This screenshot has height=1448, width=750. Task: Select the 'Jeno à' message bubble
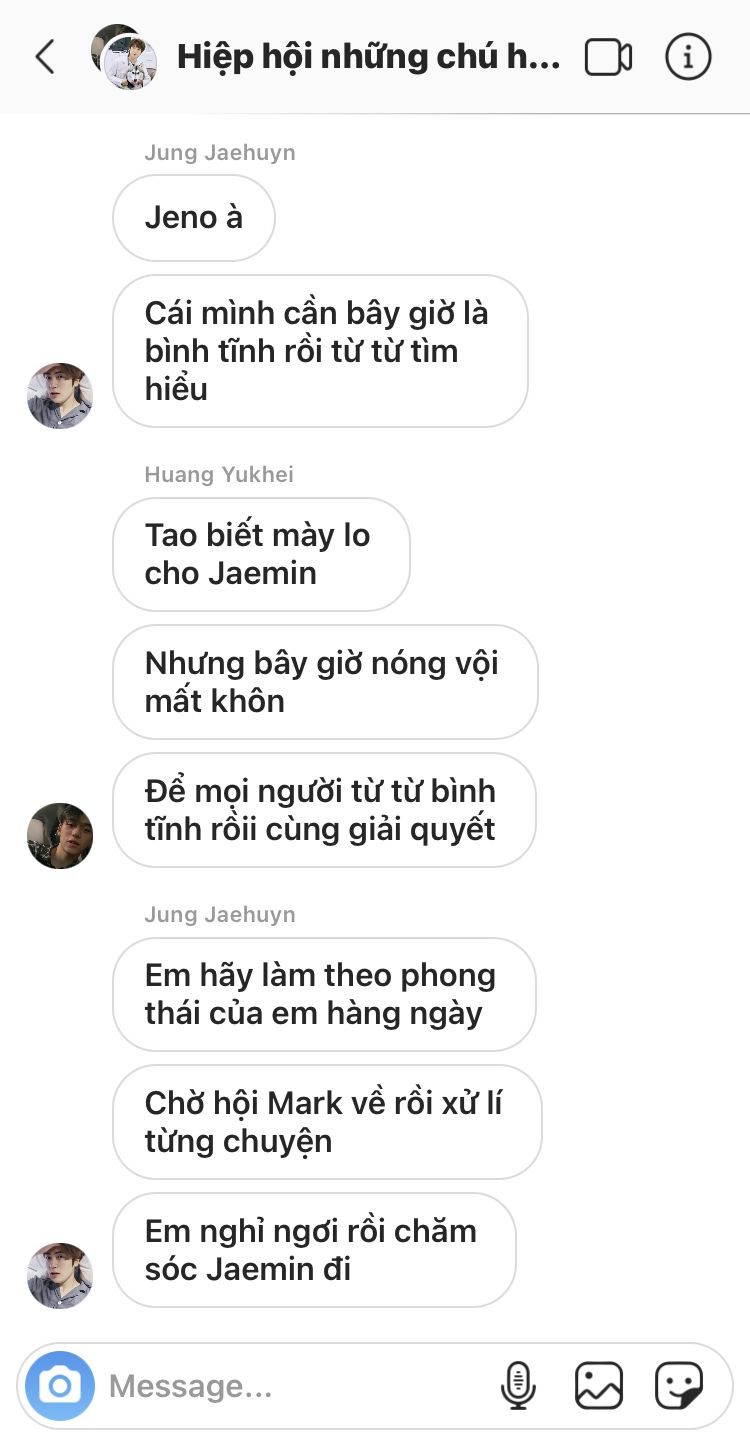[x=194, y=218]
